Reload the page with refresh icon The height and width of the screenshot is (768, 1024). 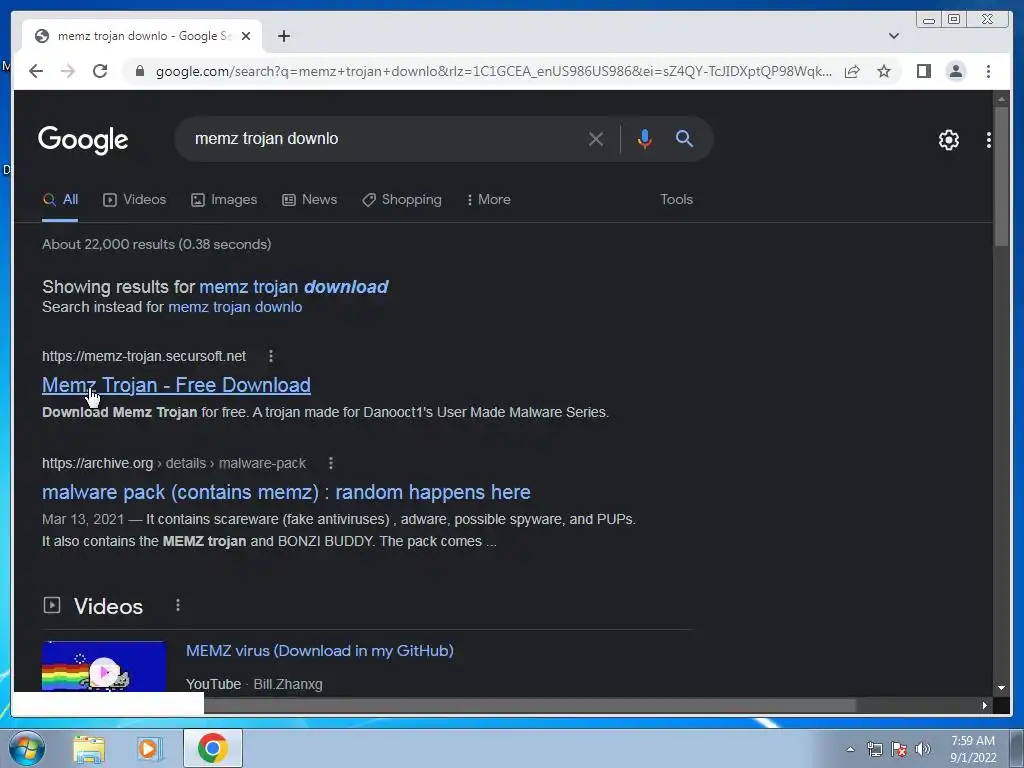[100, 71]
